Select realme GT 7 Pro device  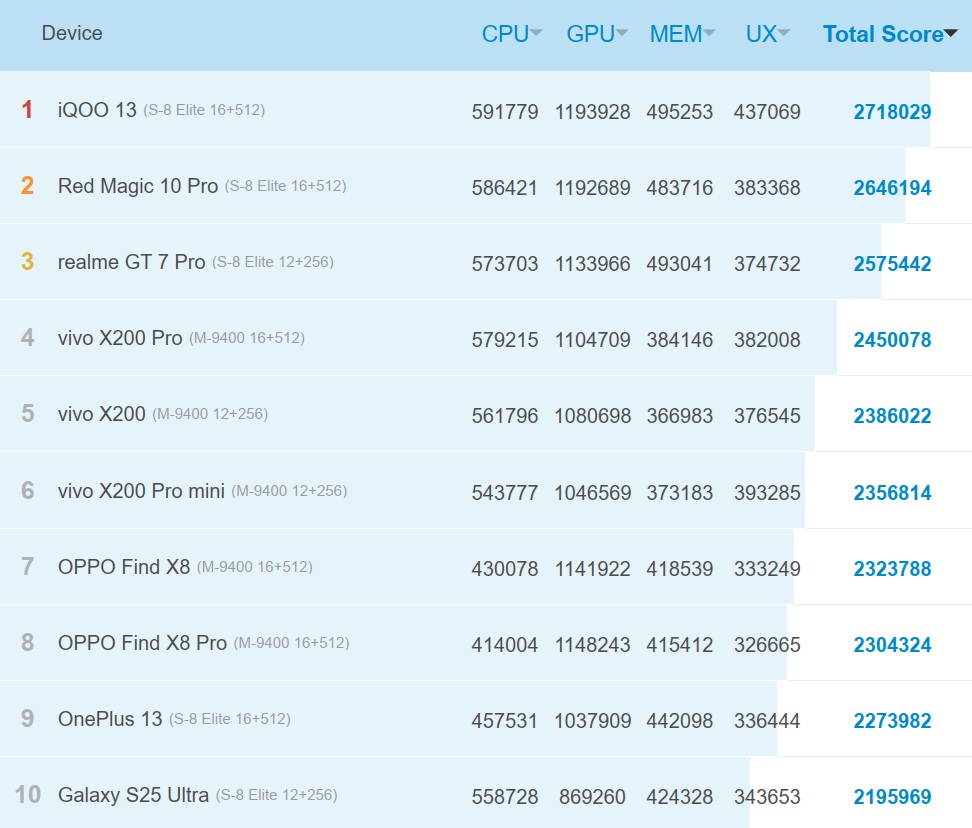tap(131, 262)
